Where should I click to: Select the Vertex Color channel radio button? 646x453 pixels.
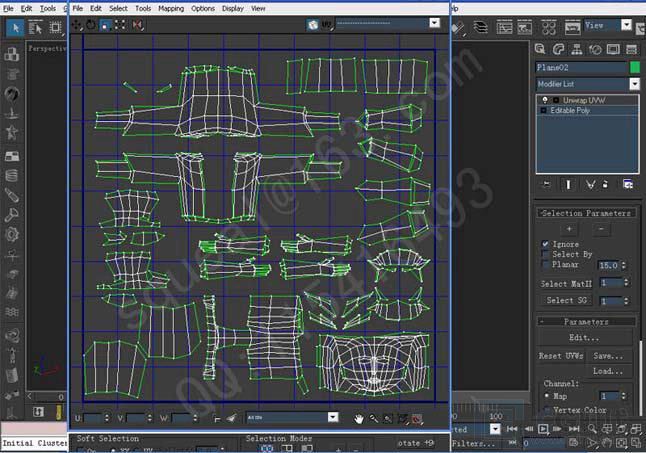point(547,410)
